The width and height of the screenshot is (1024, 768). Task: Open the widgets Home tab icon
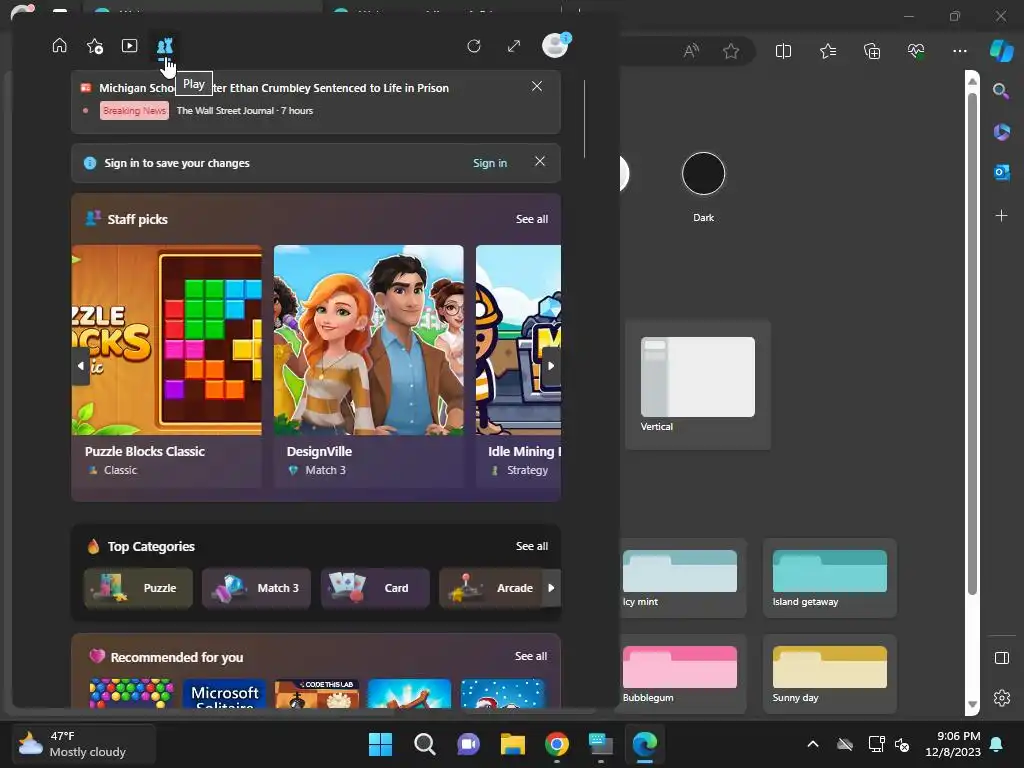coord(59,46)
